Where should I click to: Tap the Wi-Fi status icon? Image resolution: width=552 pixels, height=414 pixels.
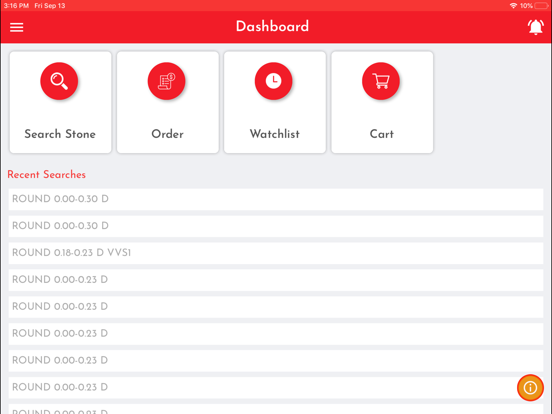pyautogui.click(x=513, y=5)
